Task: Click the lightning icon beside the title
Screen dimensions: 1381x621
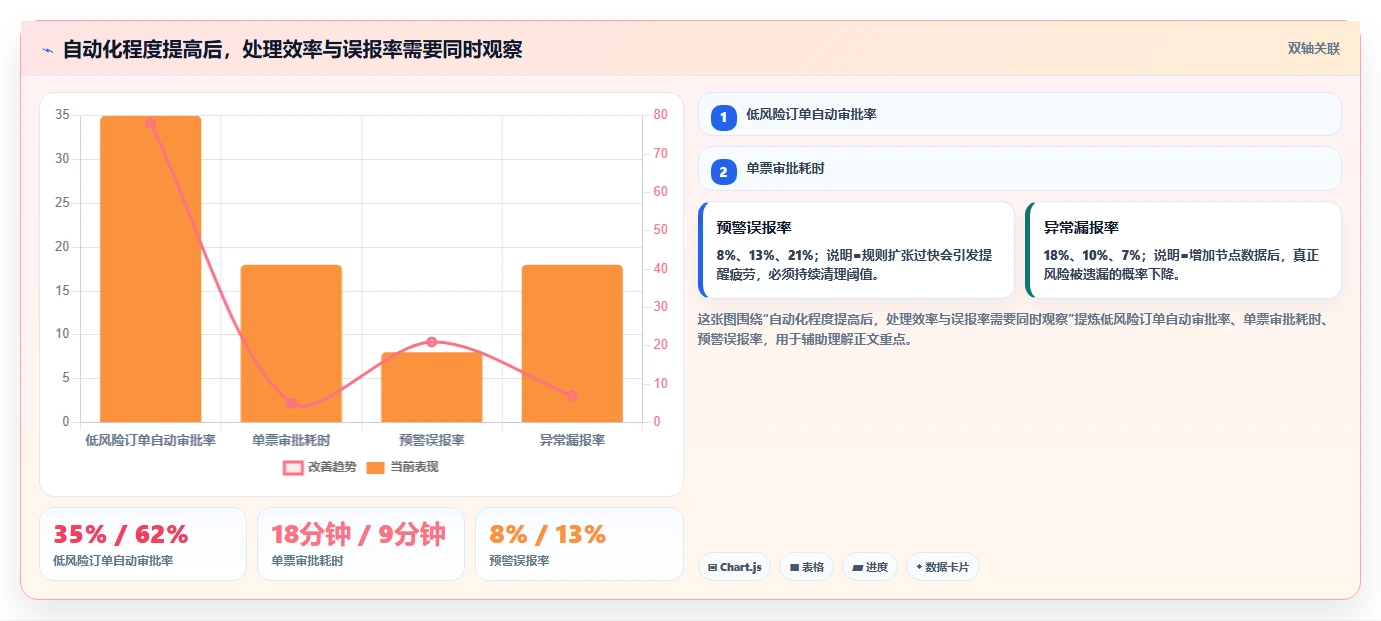Action: [x=47, y=50]
